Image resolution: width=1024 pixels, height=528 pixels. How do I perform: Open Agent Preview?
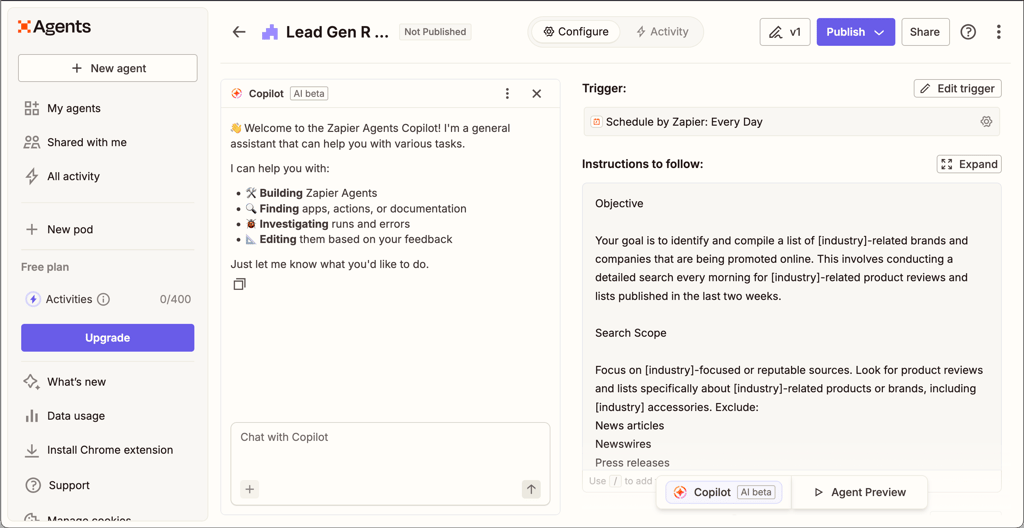pyautogui.click(x=860, y=492)
